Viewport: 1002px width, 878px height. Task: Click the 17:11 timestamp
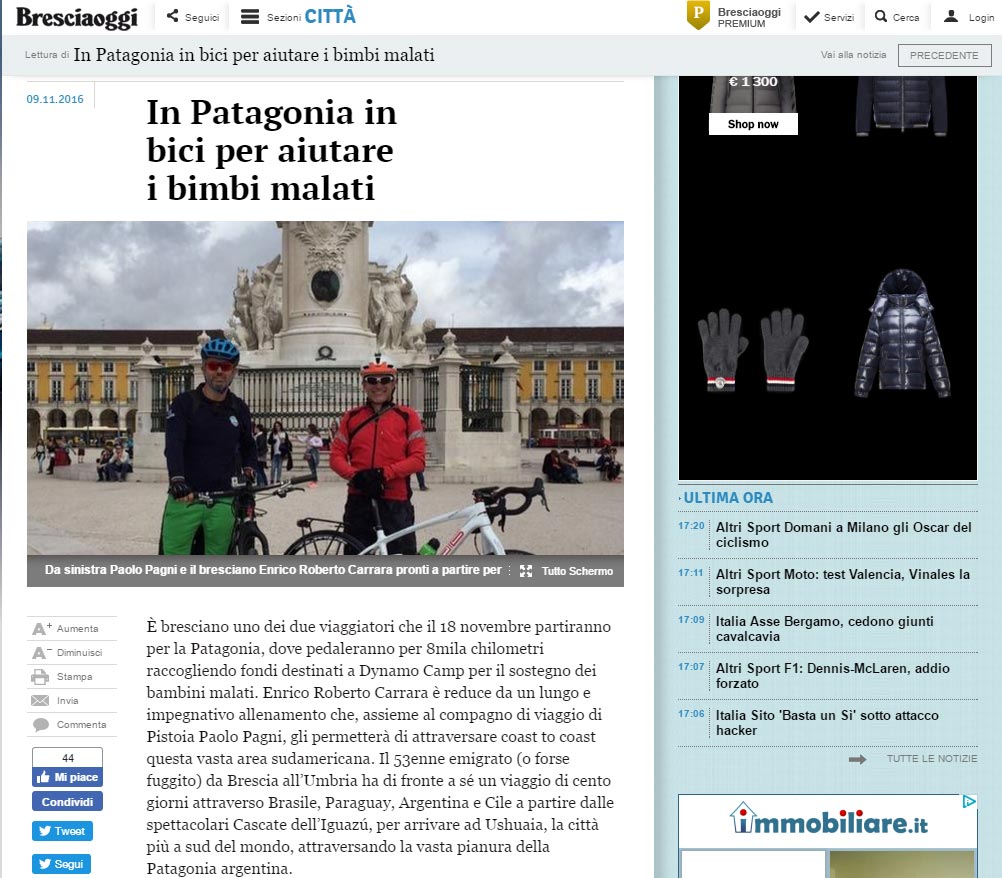691,573
